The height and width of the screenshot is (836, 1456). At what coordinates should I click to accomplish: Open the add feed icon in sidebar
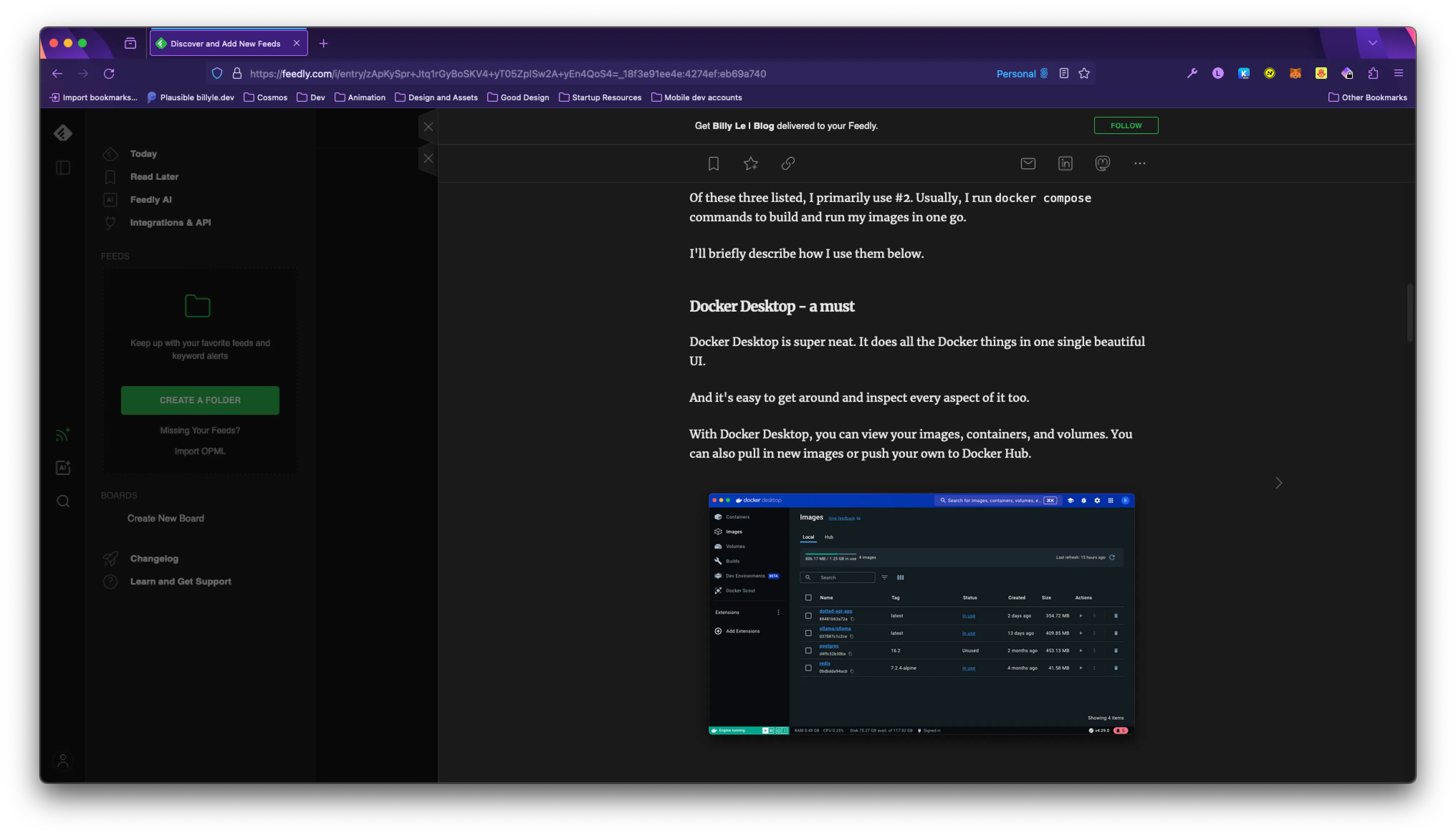point(63,434)
